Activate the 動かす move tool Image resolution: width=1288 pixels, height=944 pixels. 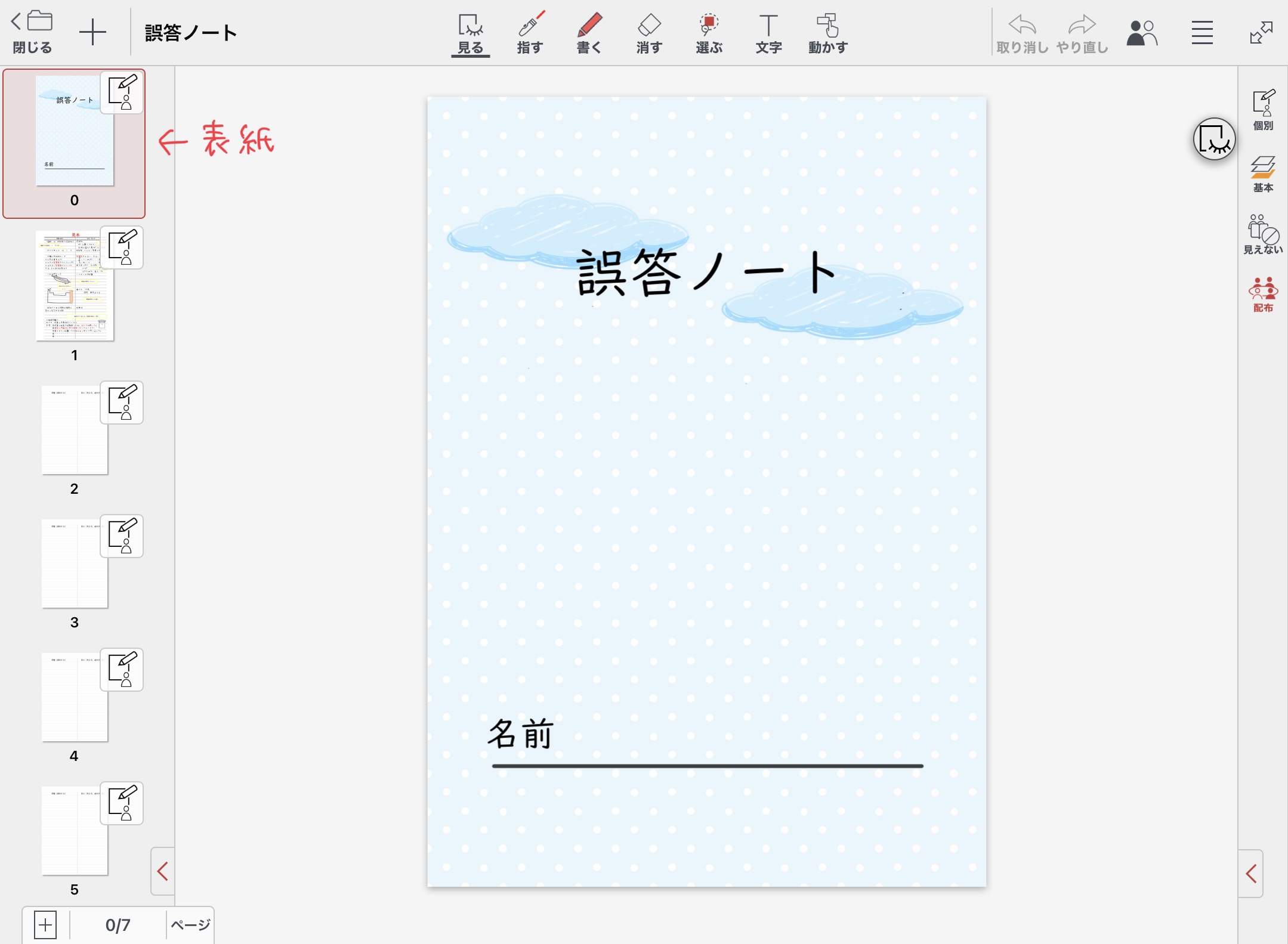point(828,33)
